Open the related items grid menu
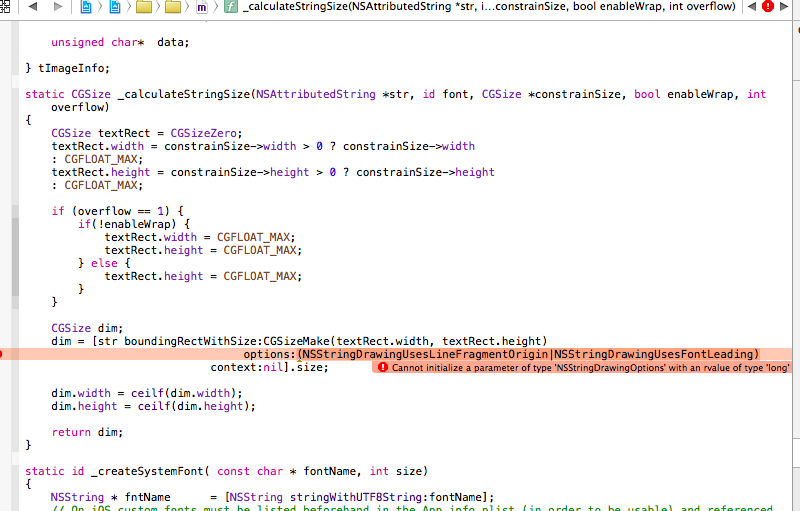800x511 pixels. (5, 7)
